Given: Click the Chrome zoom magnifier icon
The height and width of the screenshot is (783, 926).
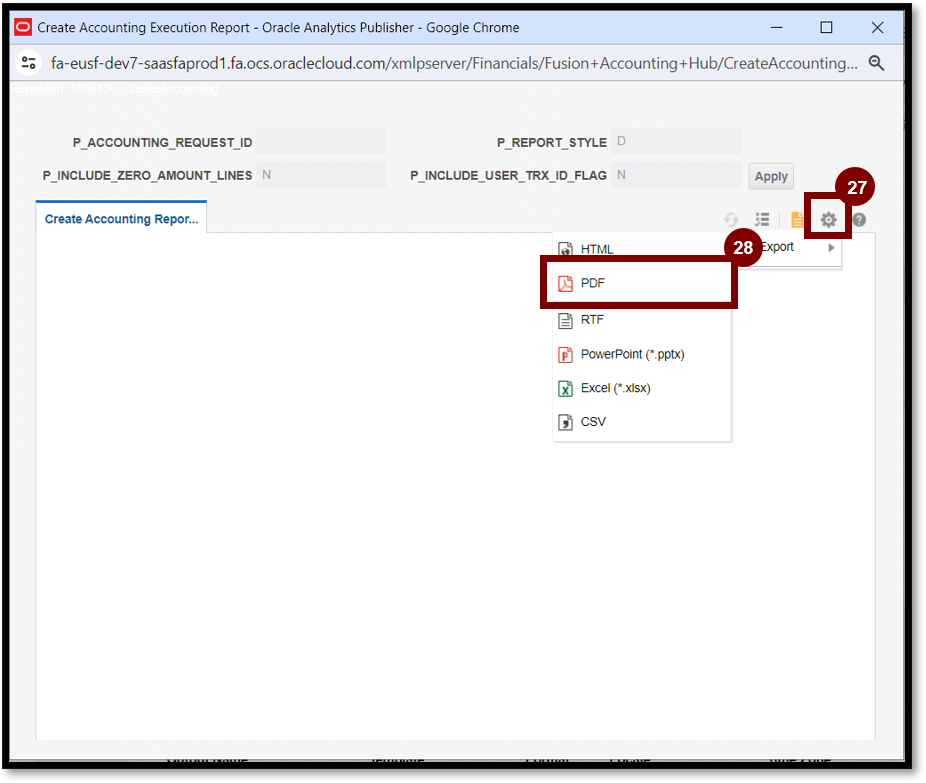Looking at the screenshot, I should (876, 63).
